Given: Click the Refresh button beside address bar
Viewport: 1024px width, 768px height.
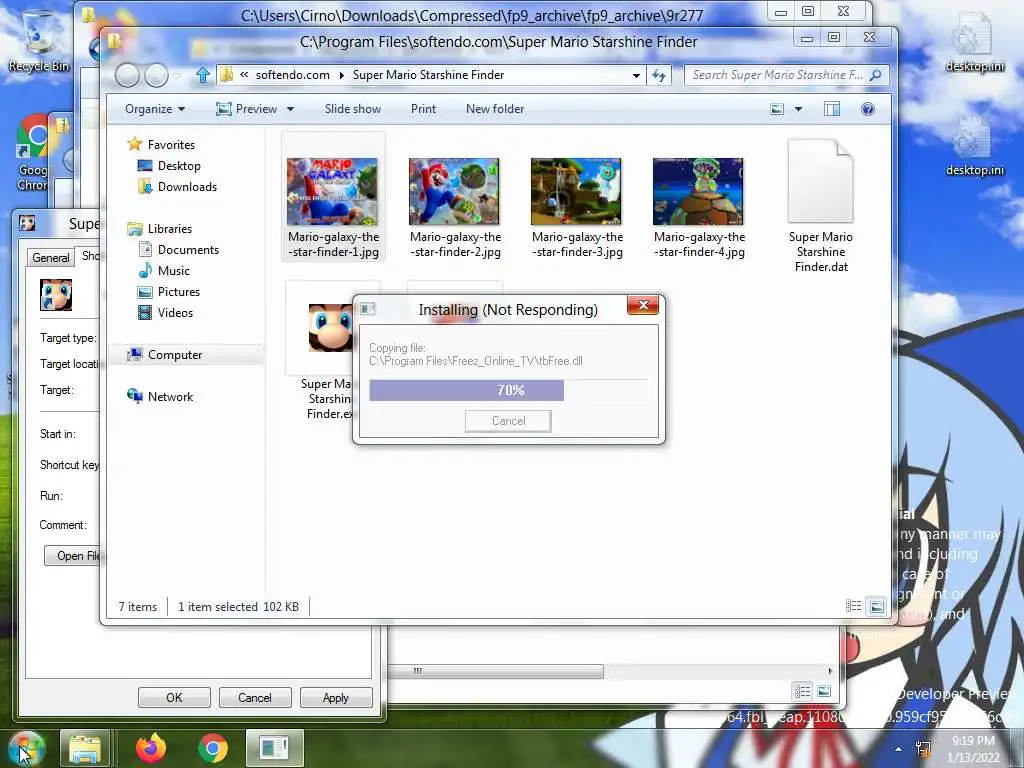Looking at the screenshot, I should (659, 76).
